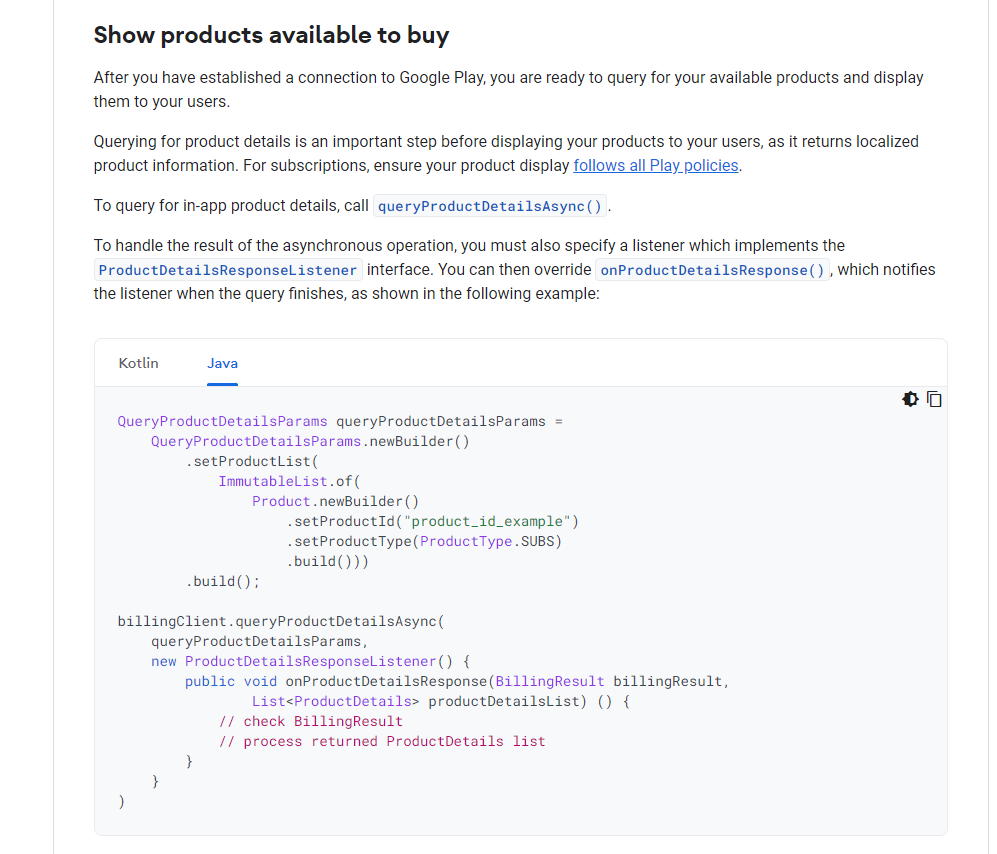Viewport: 997px width, 854px height.
Task: Click the .setProductList( code line
Action: (251, 461)
